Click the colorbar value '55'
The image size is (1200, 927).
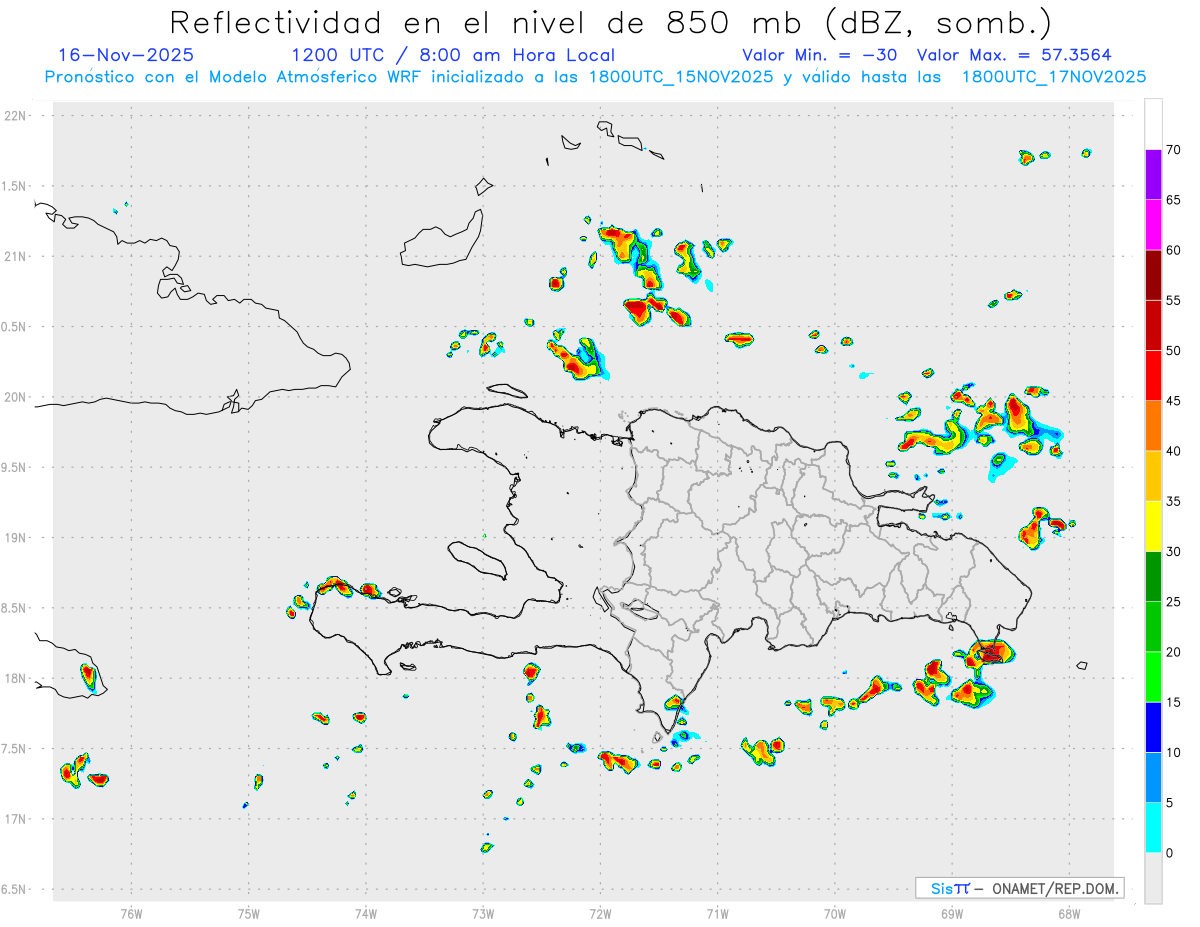coord(1174,300)
